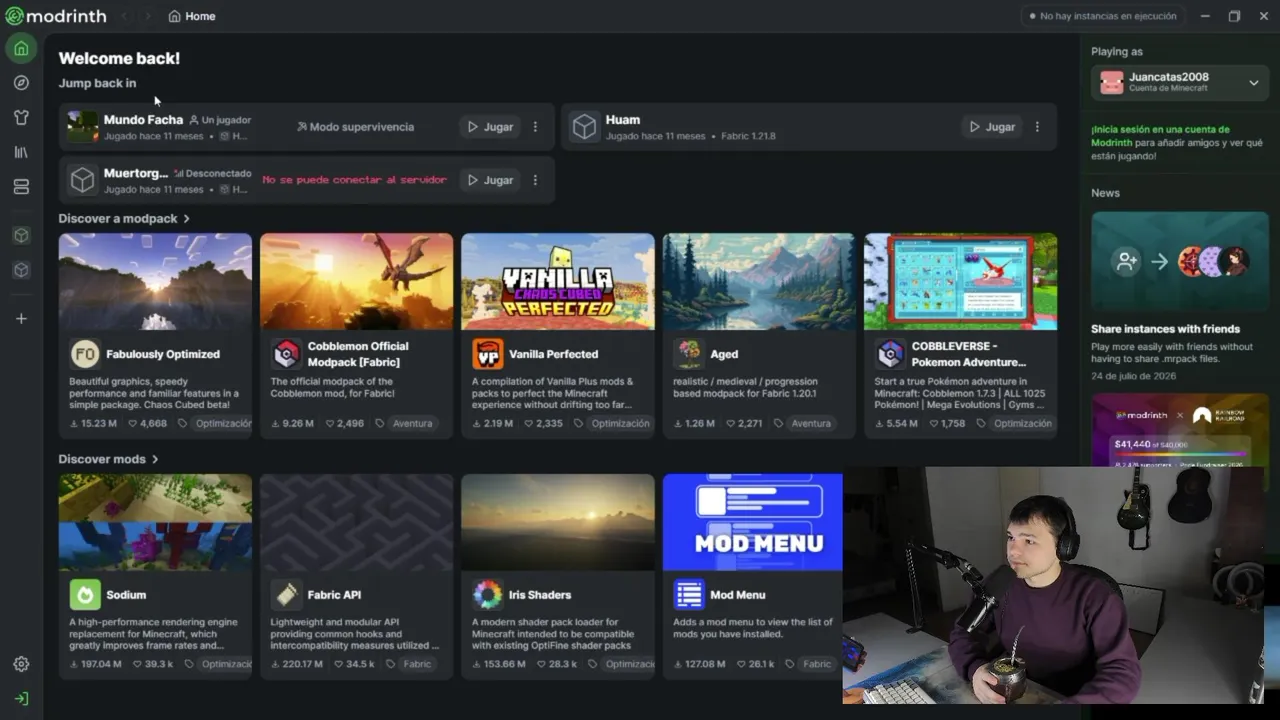Expand the Juancatas2008 account dropdown
This screenshot has width=1280, height=720.
click(1254, 82)
